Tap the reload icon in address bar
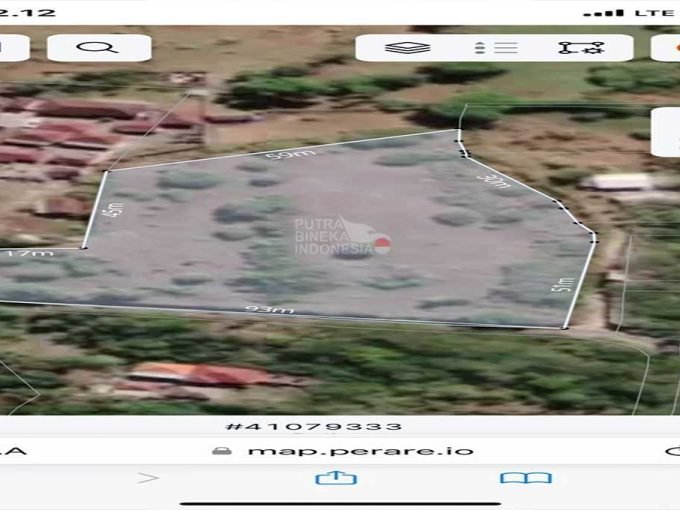 [x=671, y=450]
